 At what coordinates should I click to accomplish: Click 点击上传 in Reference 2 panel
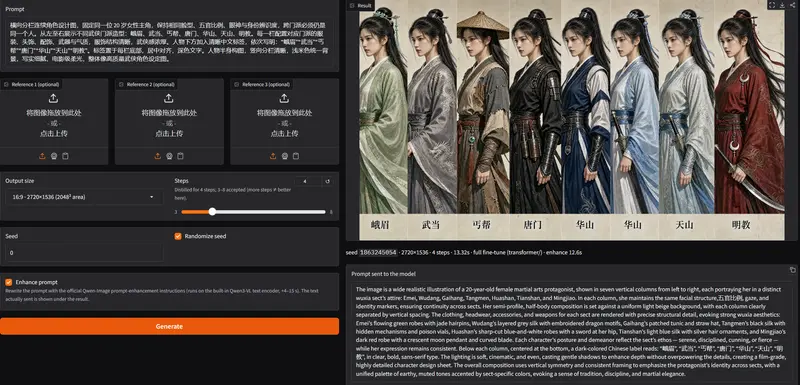coord(169,134)
